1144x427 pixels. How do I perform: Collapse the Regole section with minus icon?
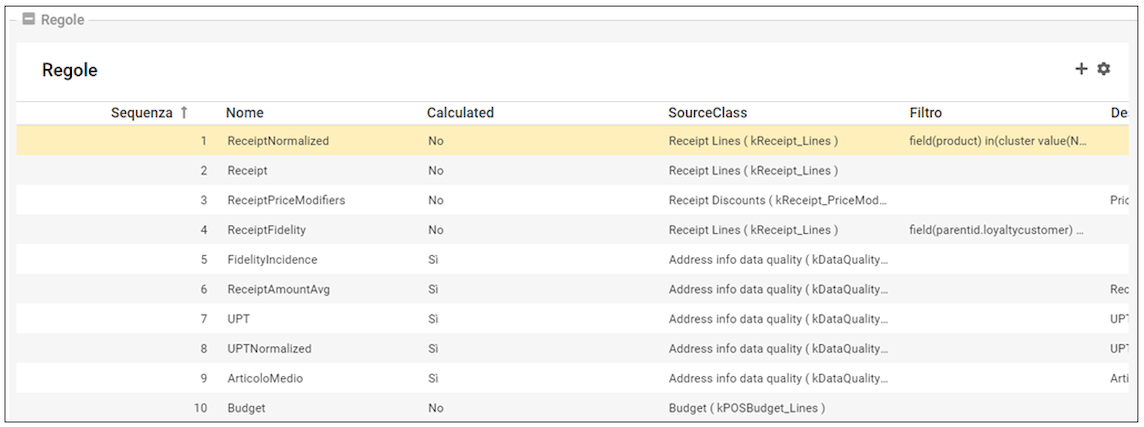coord(29,20)
